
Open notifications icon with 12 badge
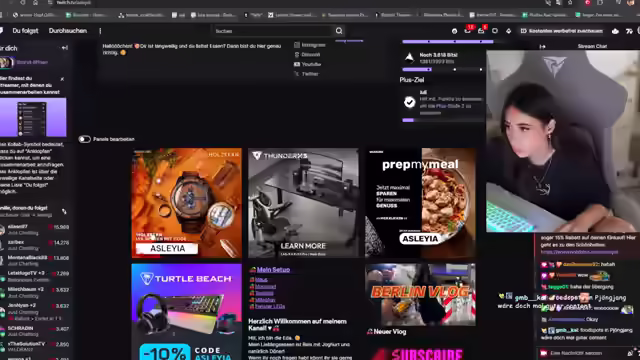[x=468, y=31]
